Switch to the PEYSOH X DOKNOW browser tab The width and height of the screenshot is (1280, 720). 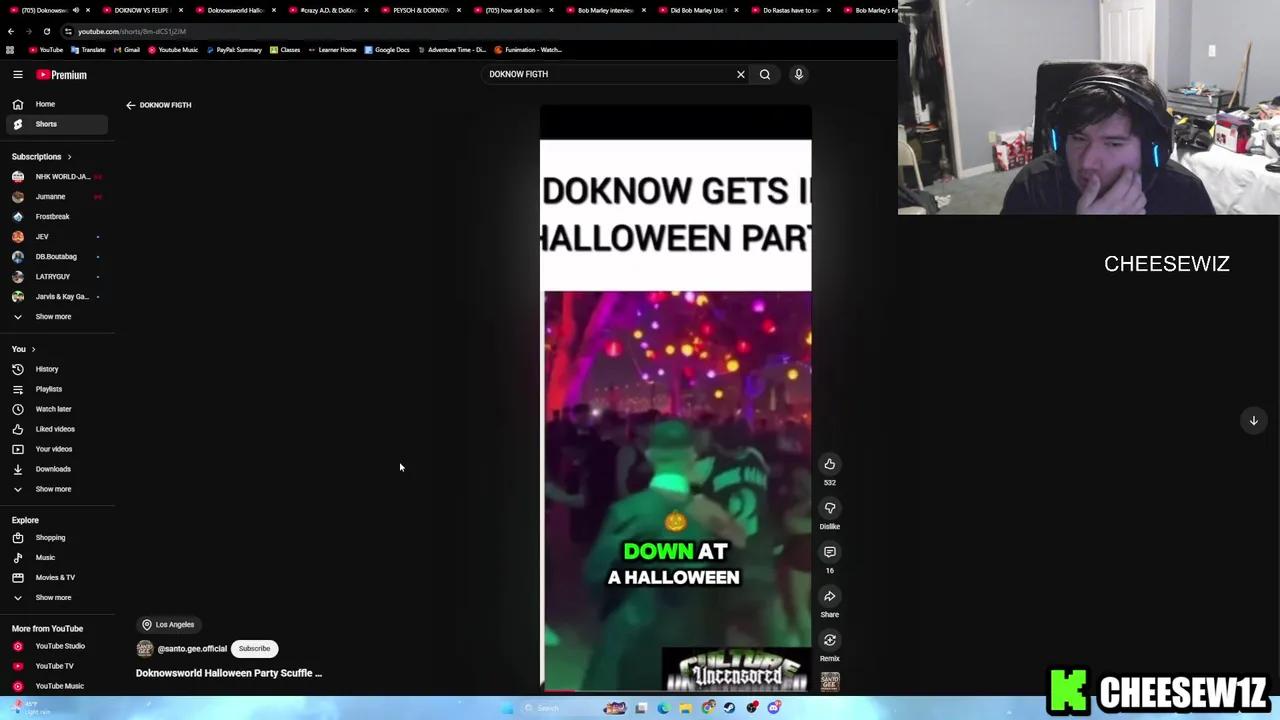pos(420,10)
